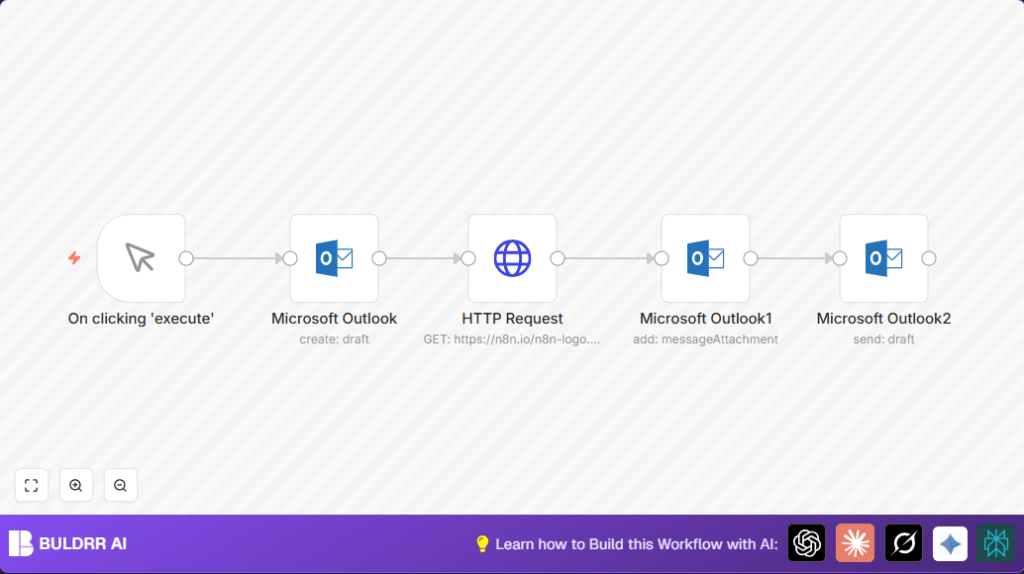Open the black slashed-circle AI icon
1024x574 pixels.
pos(903,543)
